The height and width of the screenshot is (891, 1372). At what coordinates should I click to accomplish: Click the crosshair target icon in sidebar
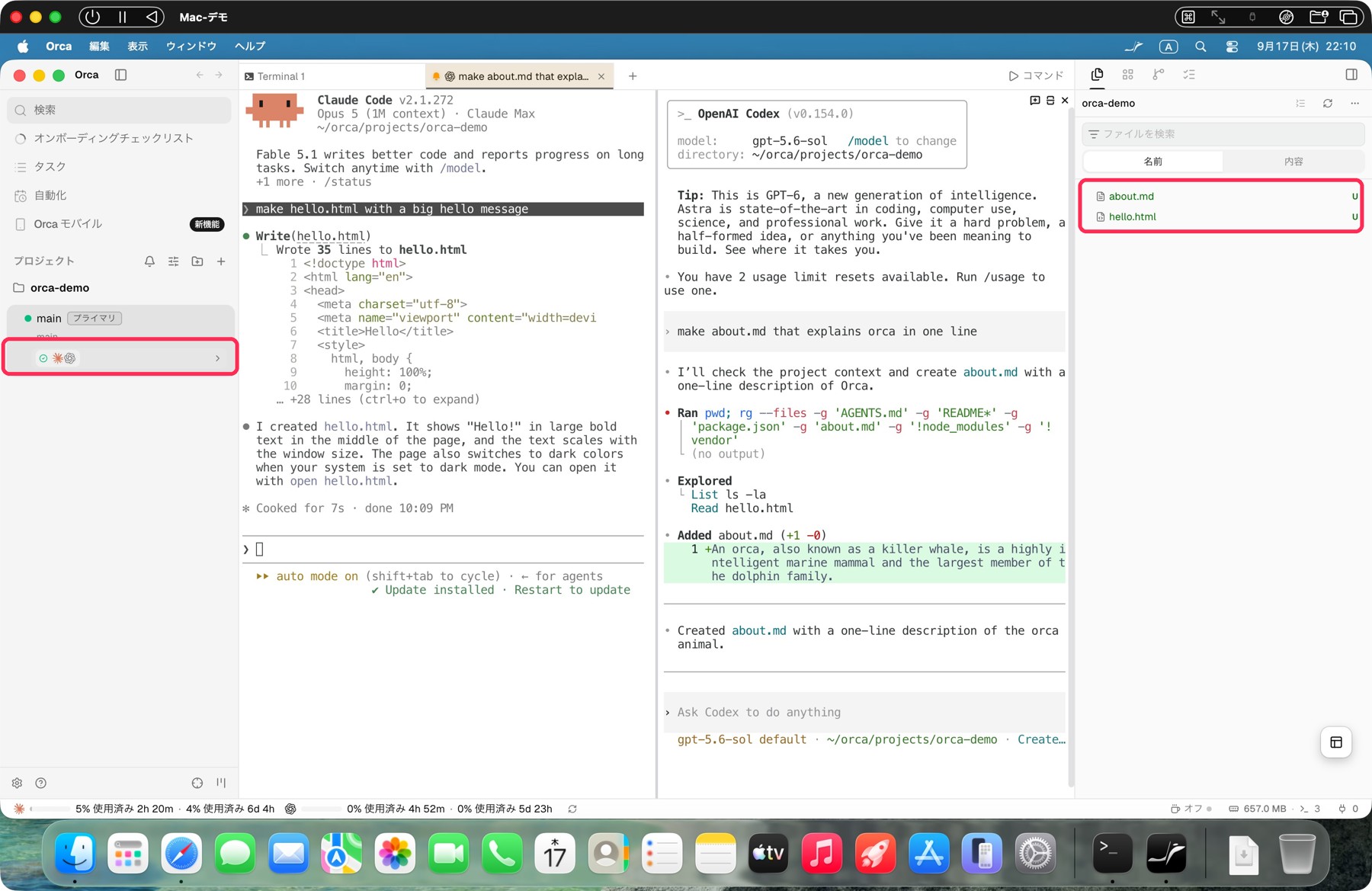[x=197, y=783]
